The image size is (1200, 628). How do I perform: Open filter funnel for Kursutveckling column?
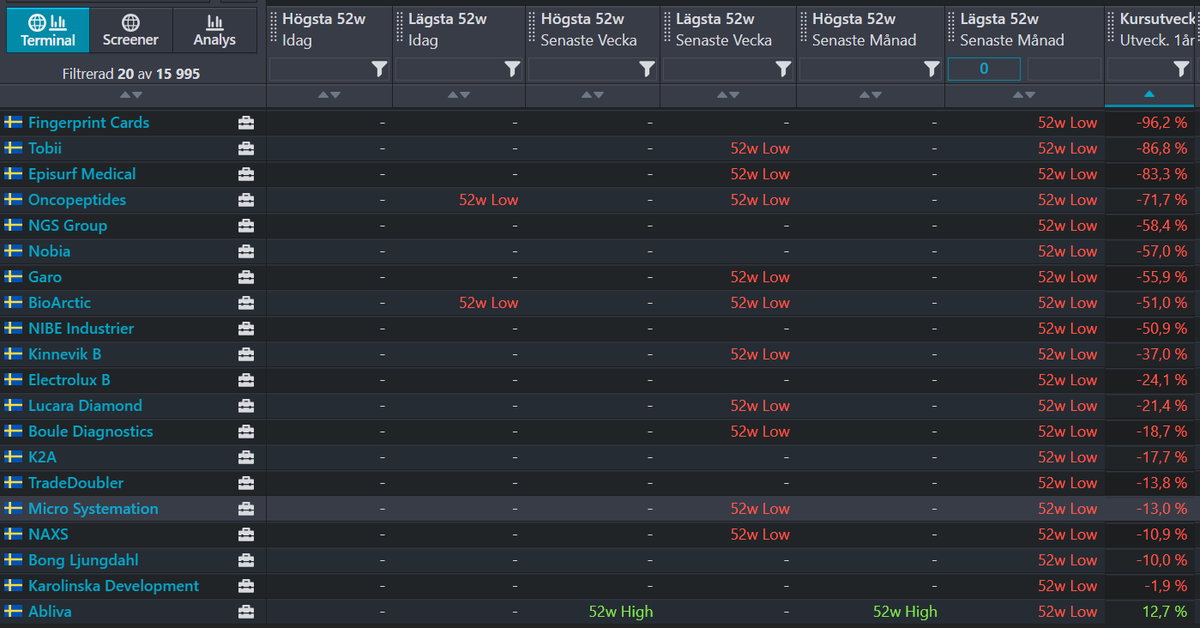(x=1181, y=69)
